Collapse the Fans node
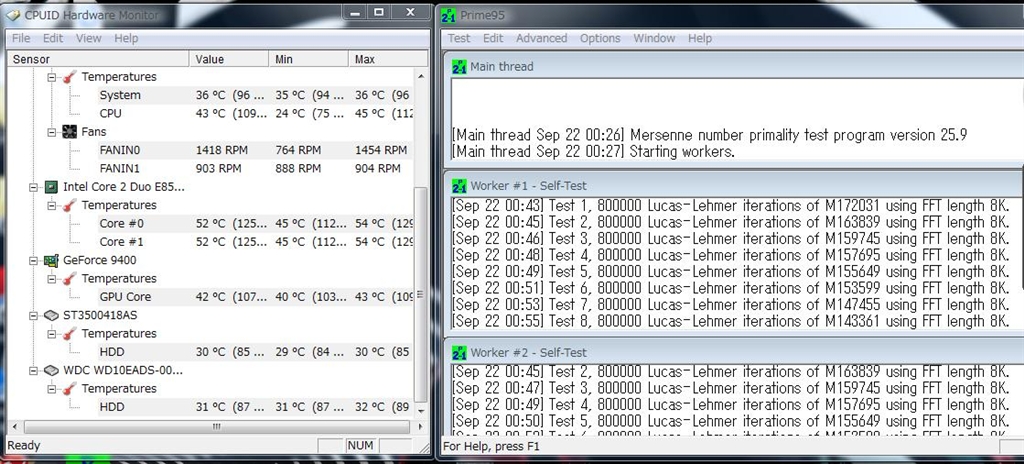 click(x=52, y=132)
